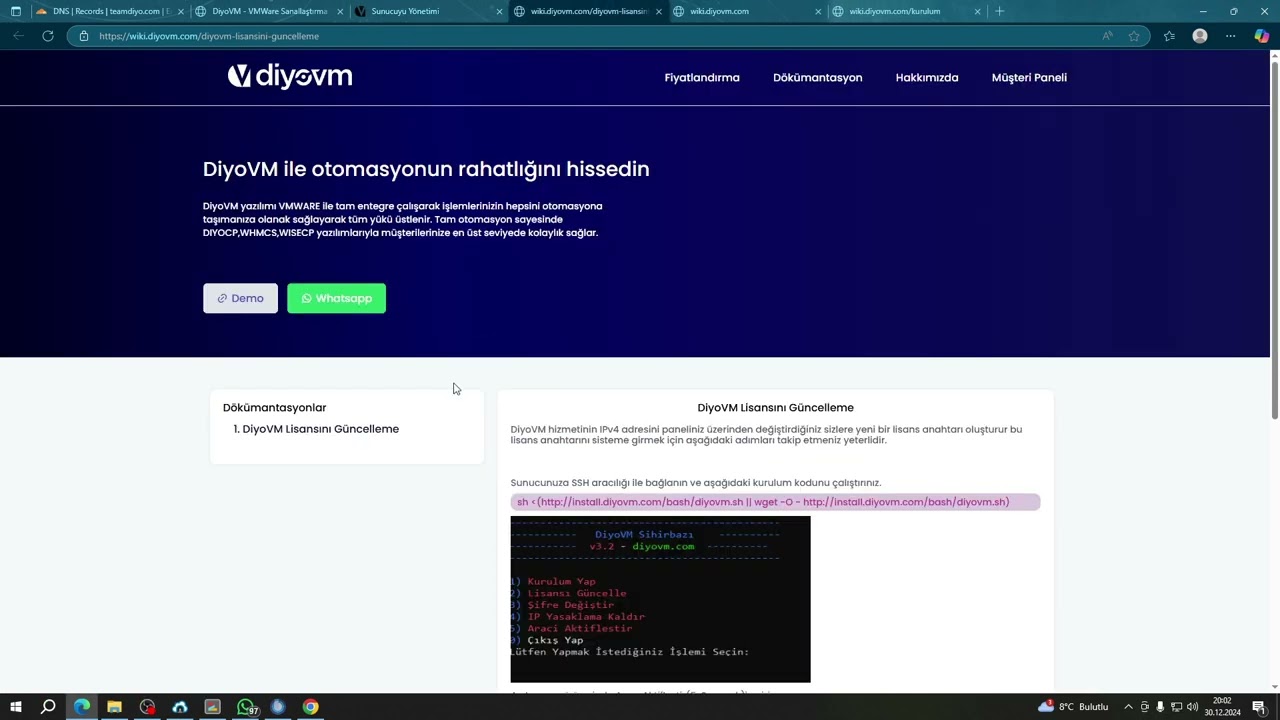
Task: Click the browser back arrow
Action: pos(18,36)
